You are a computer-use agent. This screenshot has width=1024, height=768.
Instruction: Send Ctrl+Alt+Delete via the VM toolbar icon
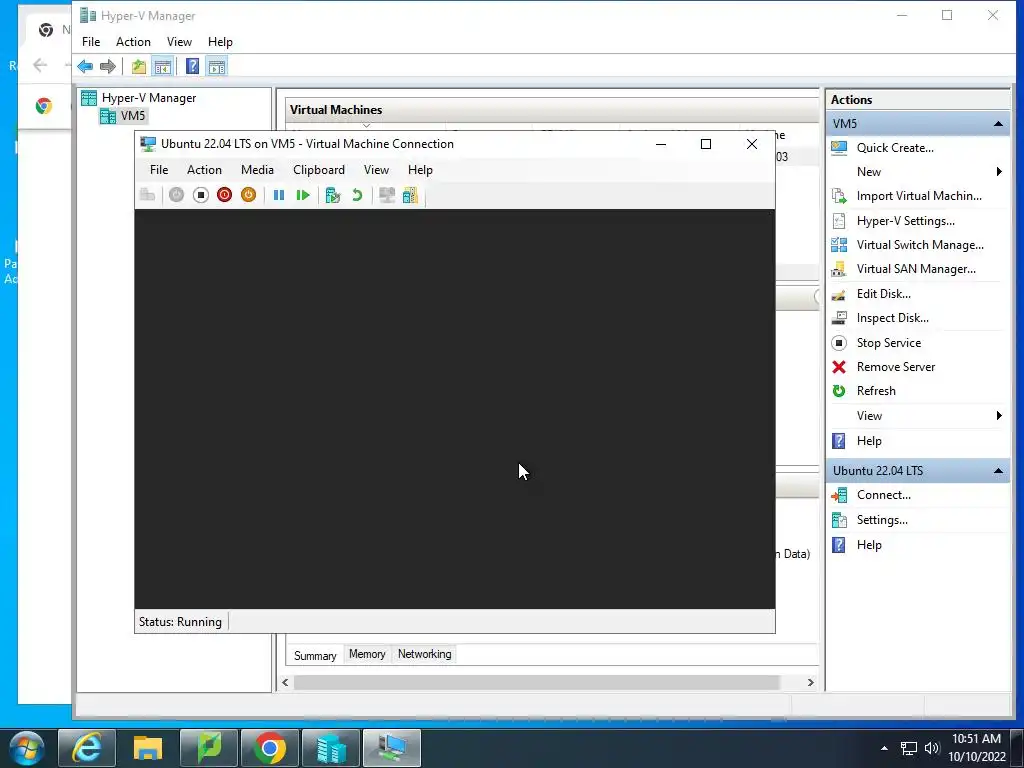[x=148, y=195]
